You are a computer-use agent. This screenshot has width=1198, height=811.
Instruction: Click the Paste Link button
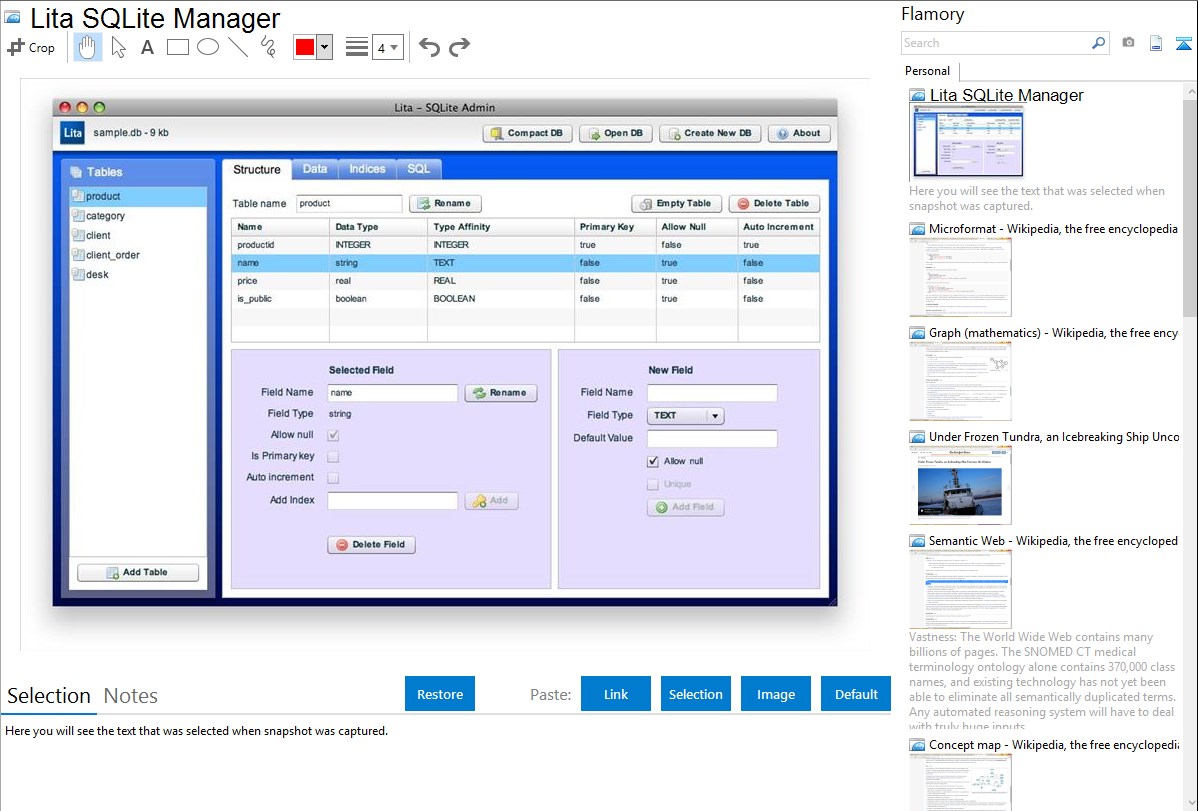coord(616,694)
